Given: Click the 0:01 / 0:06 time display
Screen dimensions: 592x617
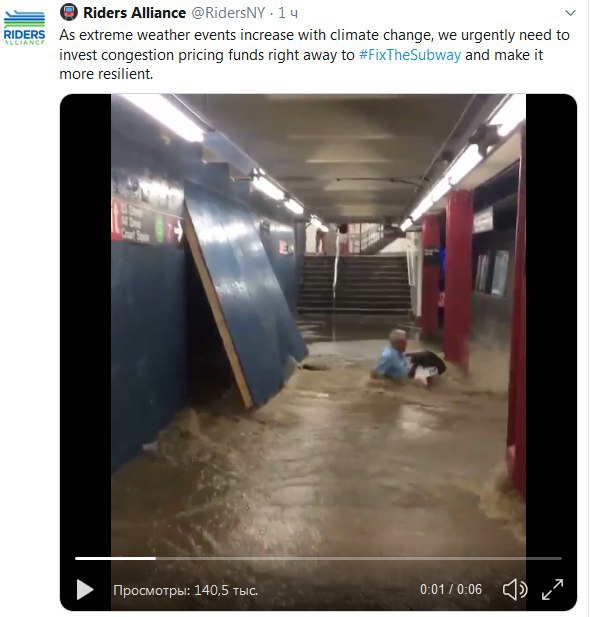Looking at the screenshot, I should (x=451, y=589).
